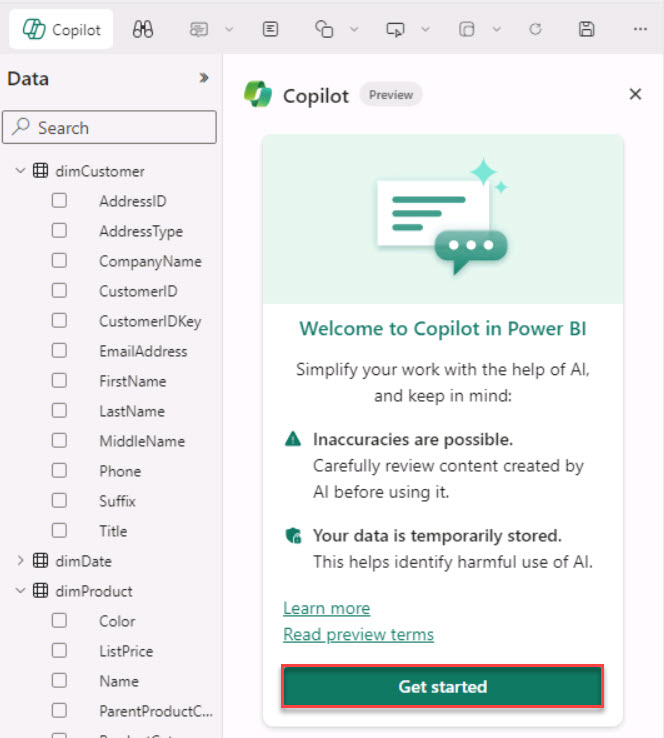Click the text box icon in toolbar
The height and width of the screenshot is (738, 664).
(270, 29)
